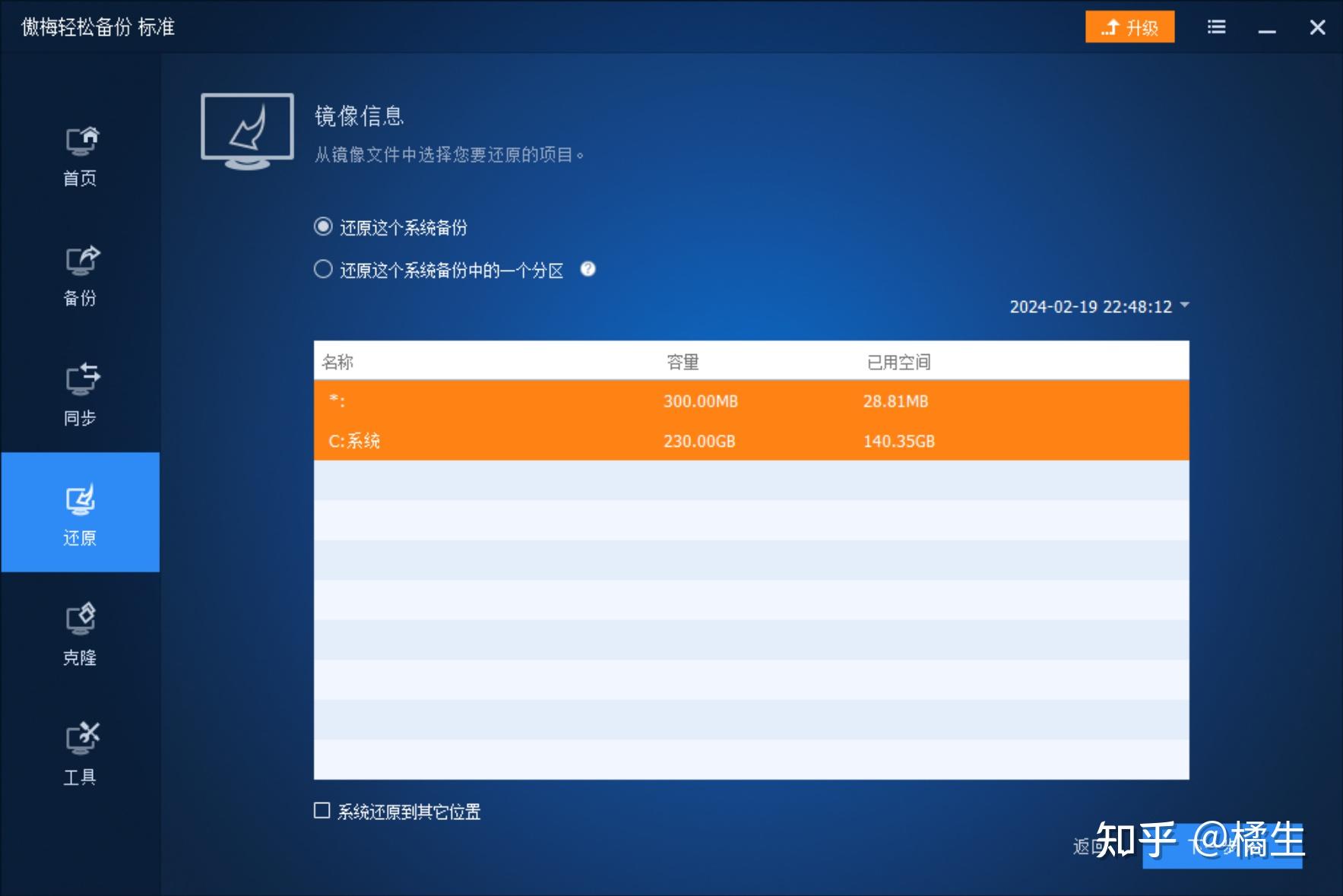Click the orange 升级 upgrade button

[1130, 27]
